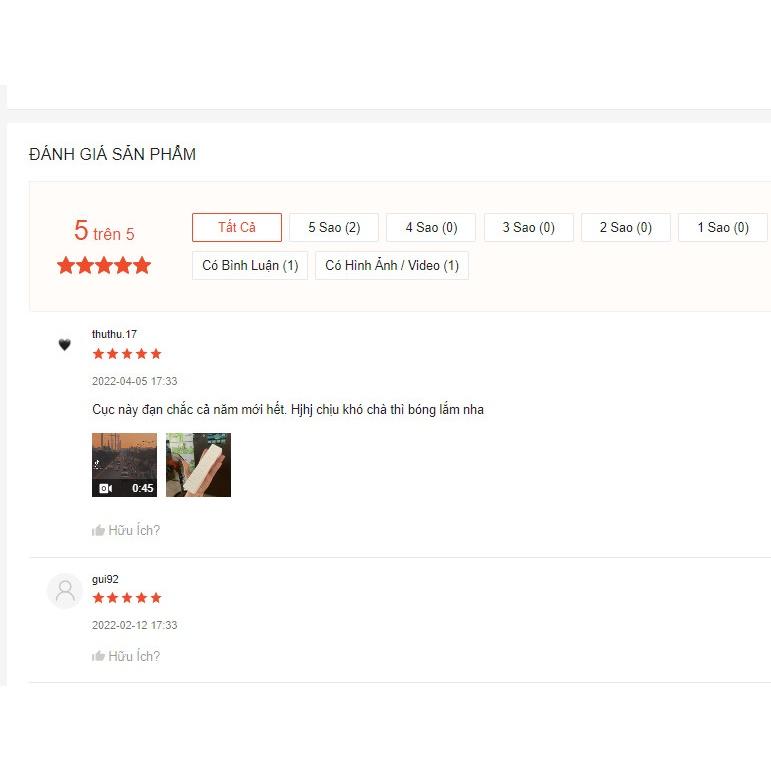The width and height of the screenshot is (771, 771).
Task: Click heading 'ĐÁNH GIÁ SẢN PHẨM'
Action: 113,154
